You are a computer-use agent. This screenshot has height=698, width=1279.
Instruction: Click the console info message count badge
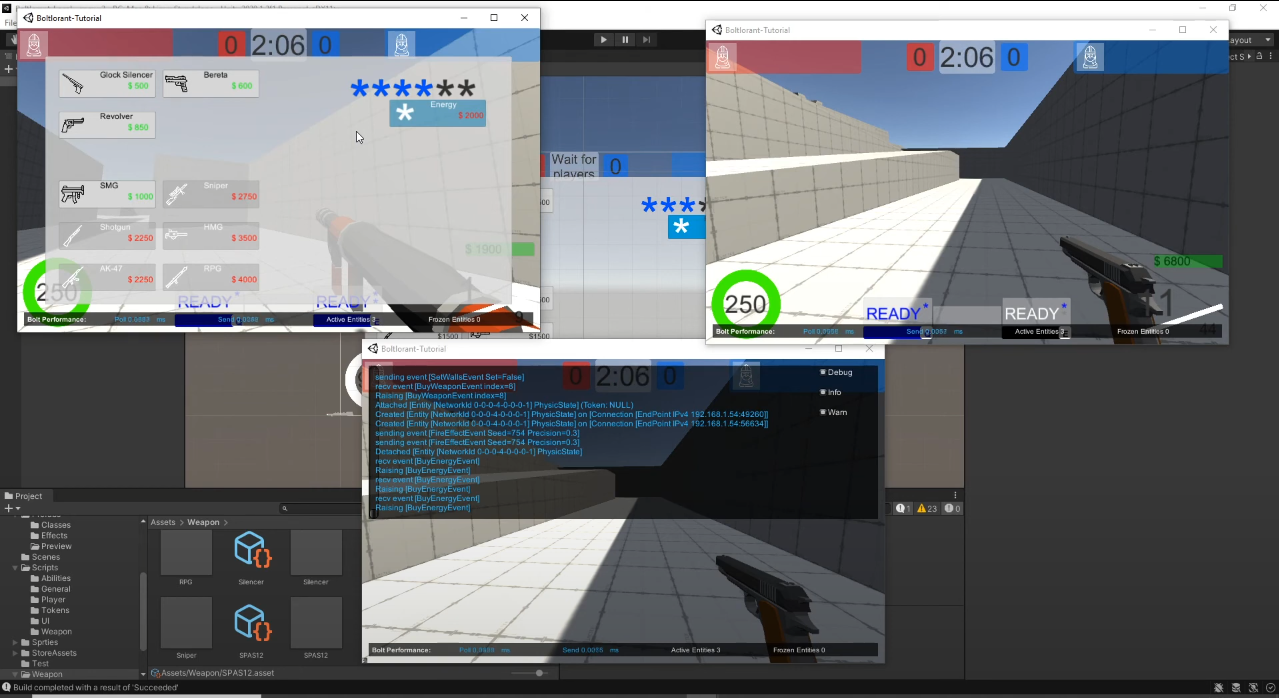click(x=903, y=509)
